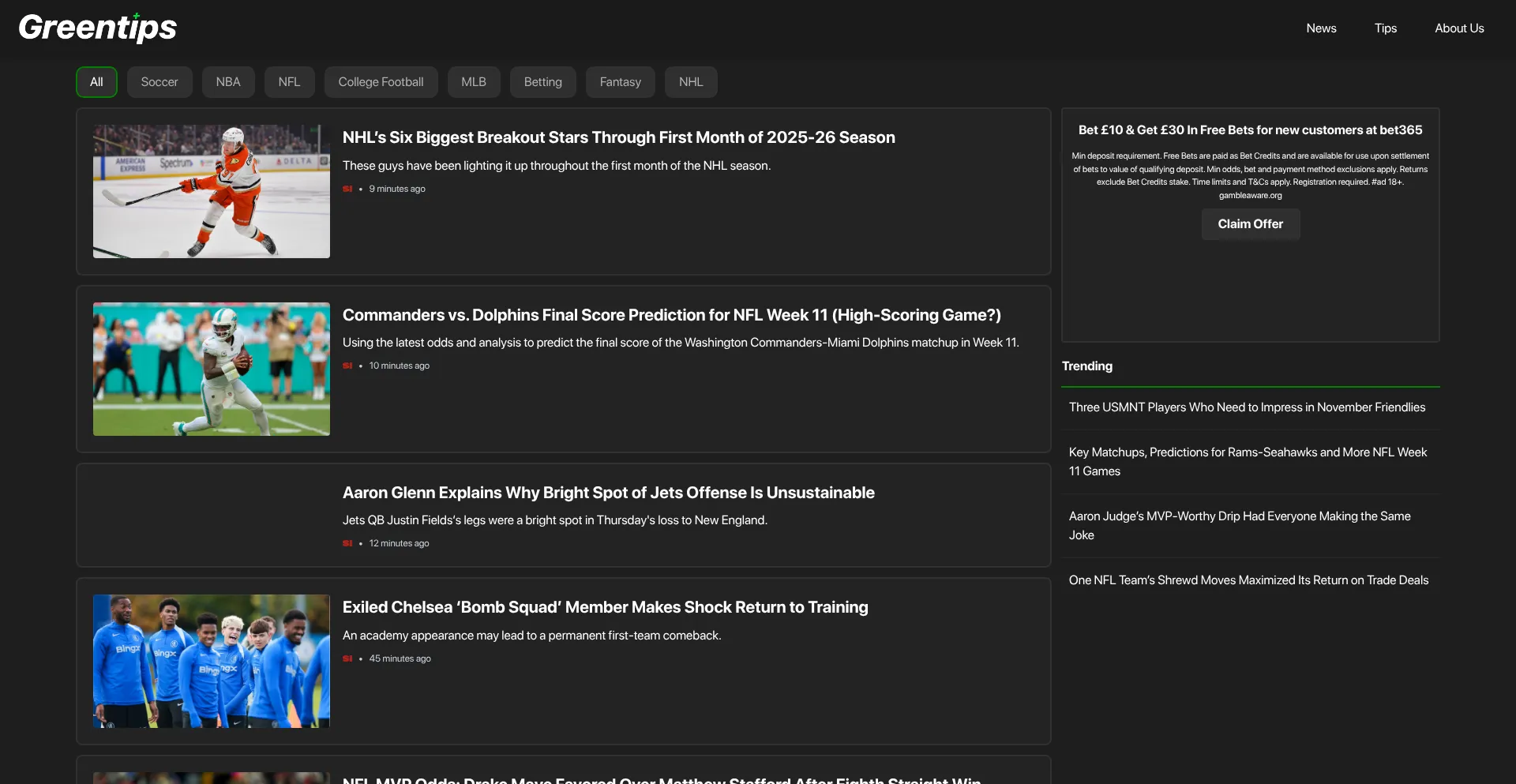Select the All category filter
Viewport: 1516px width, 784px height.
click(x=96, y=82)
